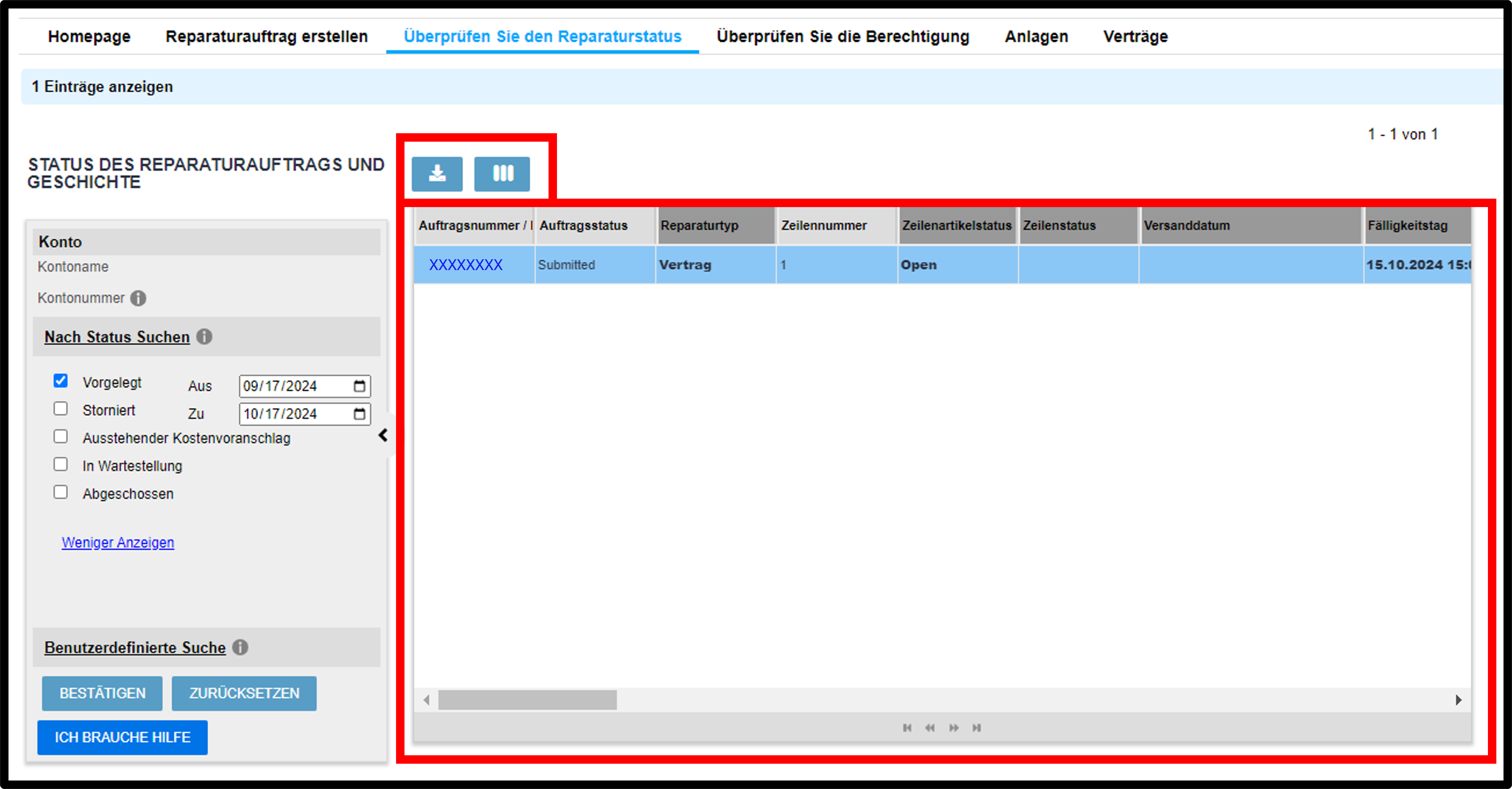Open the column chooser icon button
The image size is (1512, 789).
[502, 174]
